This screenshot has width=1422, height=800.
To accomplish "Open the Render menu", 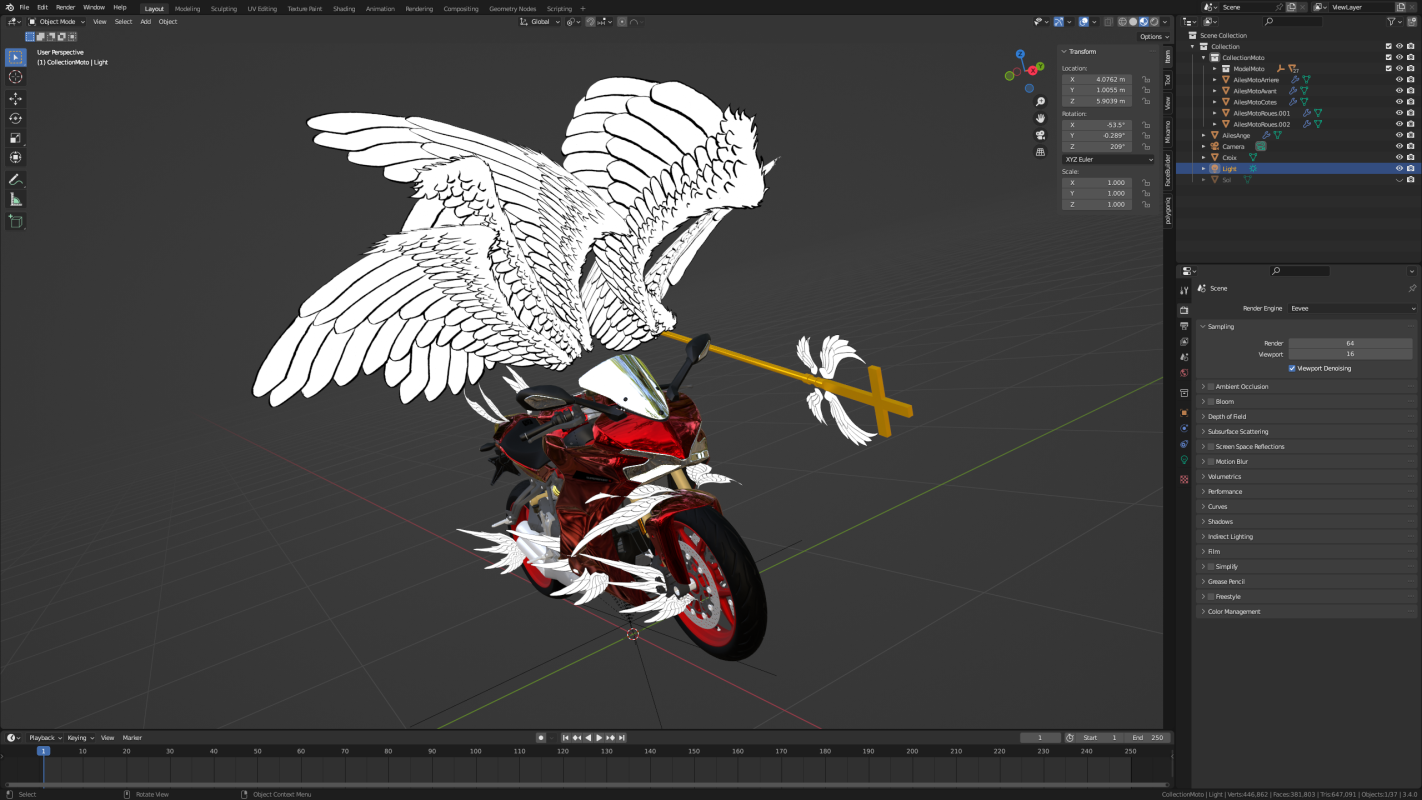I will [x=65, y=7].
